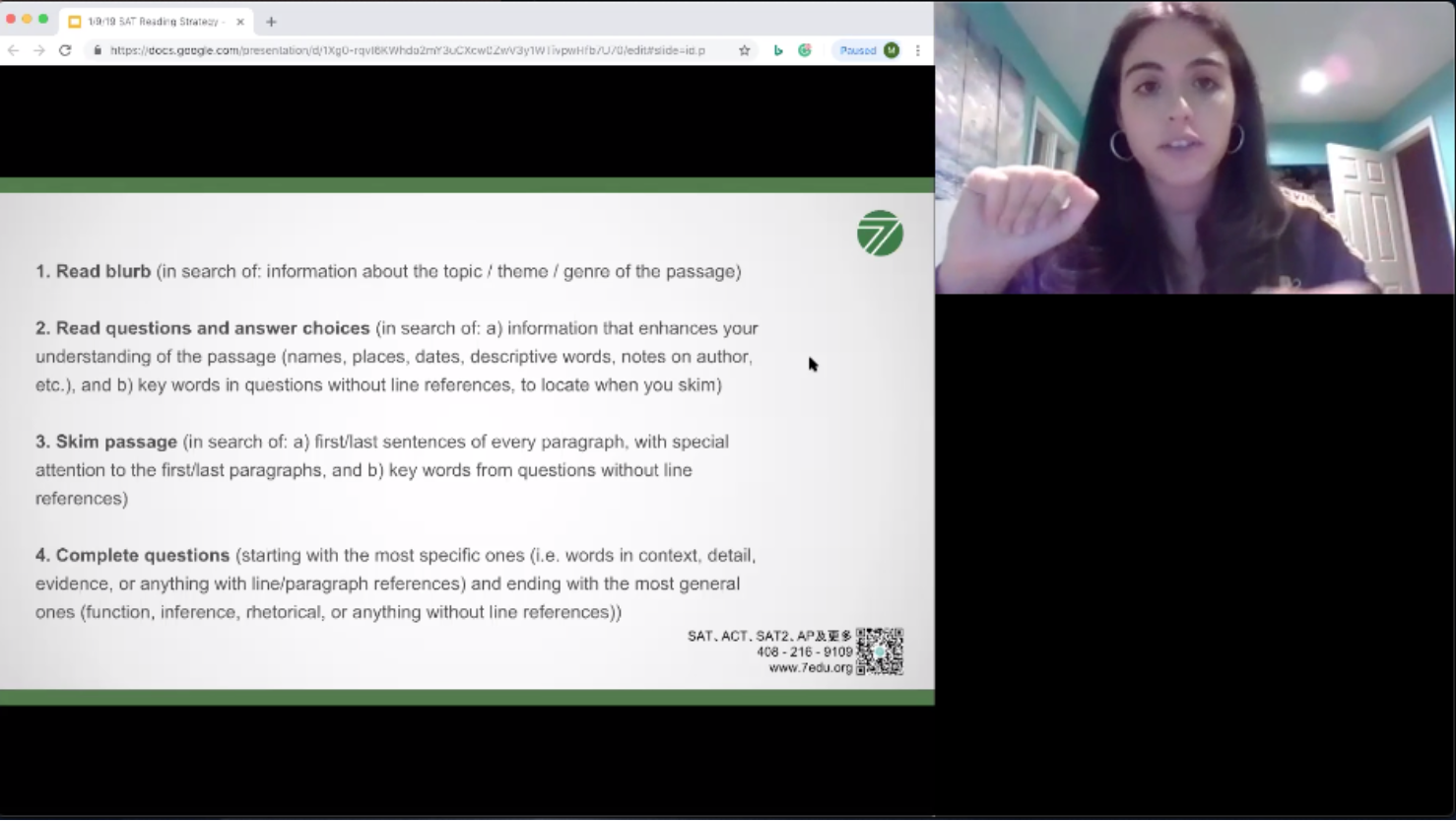1456x822 pixels.
Task: Open the Bing extension icon
Action: tap(778, 50)
